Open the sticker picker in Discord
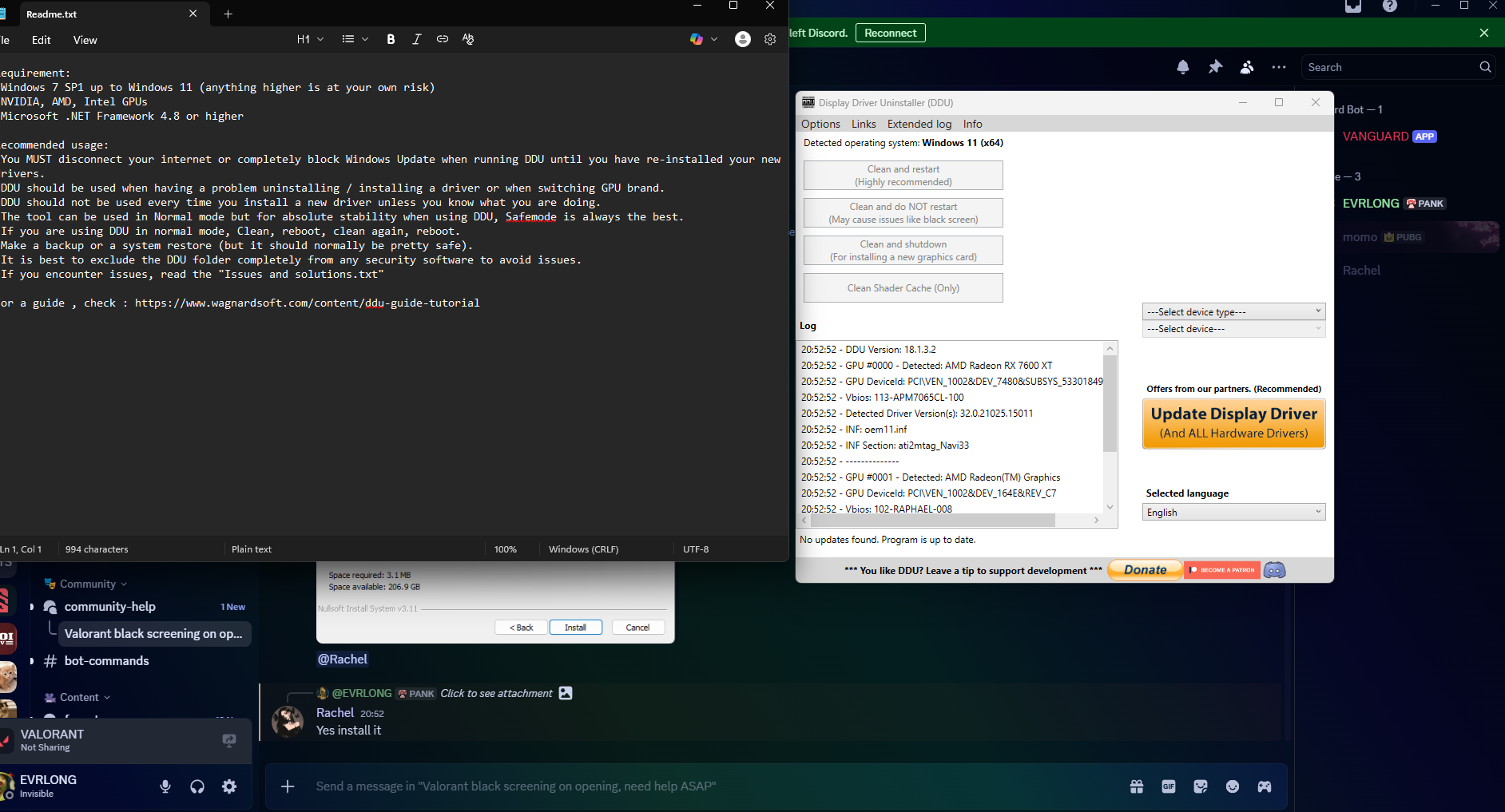1505x812 pixels. [1201, 786]
